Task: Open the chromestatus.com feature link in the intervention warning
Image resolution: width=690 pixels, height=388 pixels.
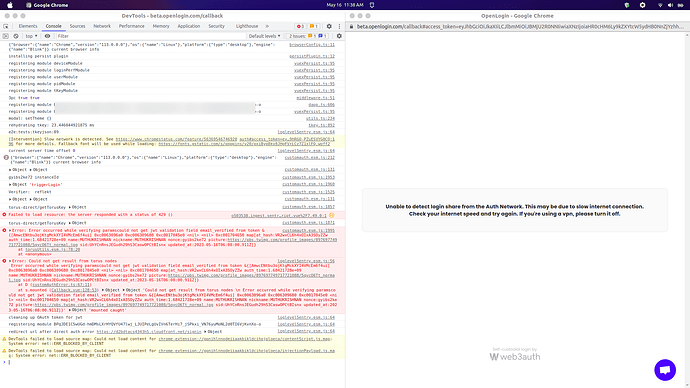Action: 176,139
